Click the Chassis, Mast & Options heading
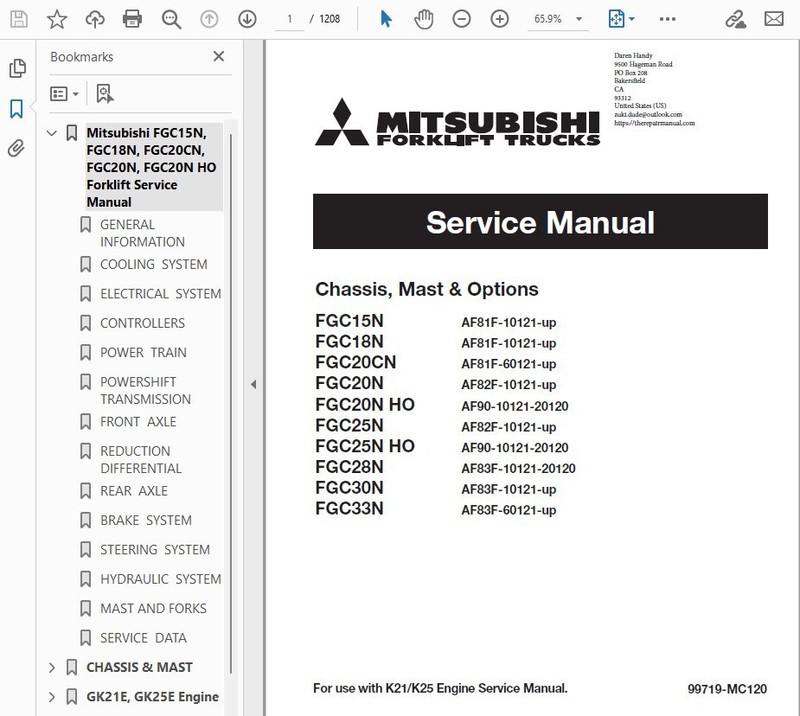800x716 pixels. tap(427, 289)
